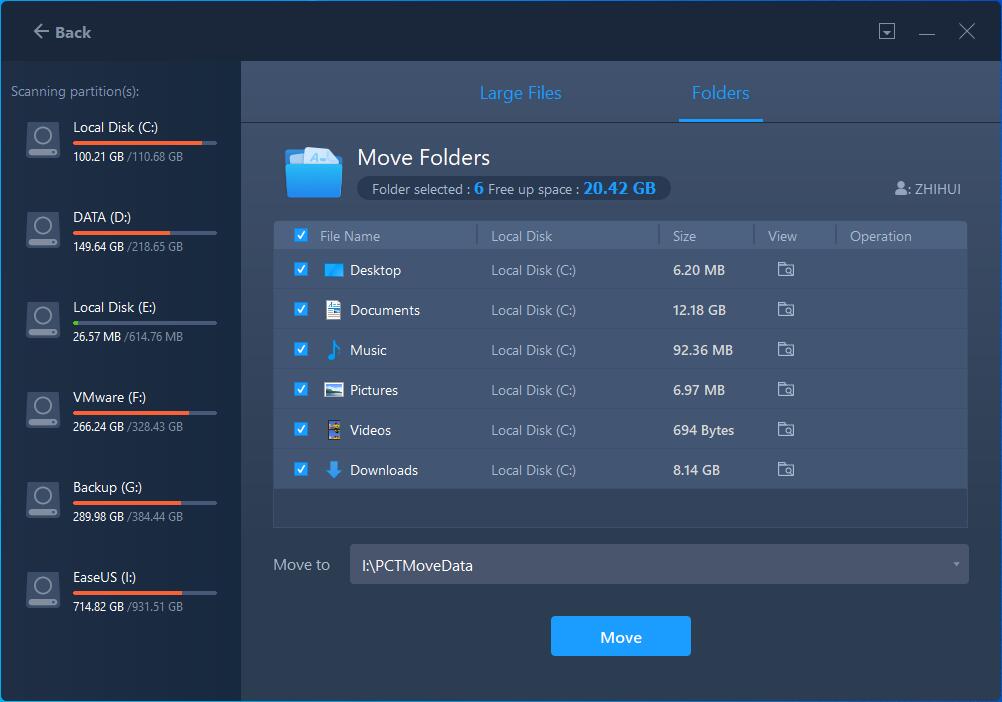Select the Folders tab
Image resolution: width=1002 pixels, height=702 pixels.
coord(720,93)
